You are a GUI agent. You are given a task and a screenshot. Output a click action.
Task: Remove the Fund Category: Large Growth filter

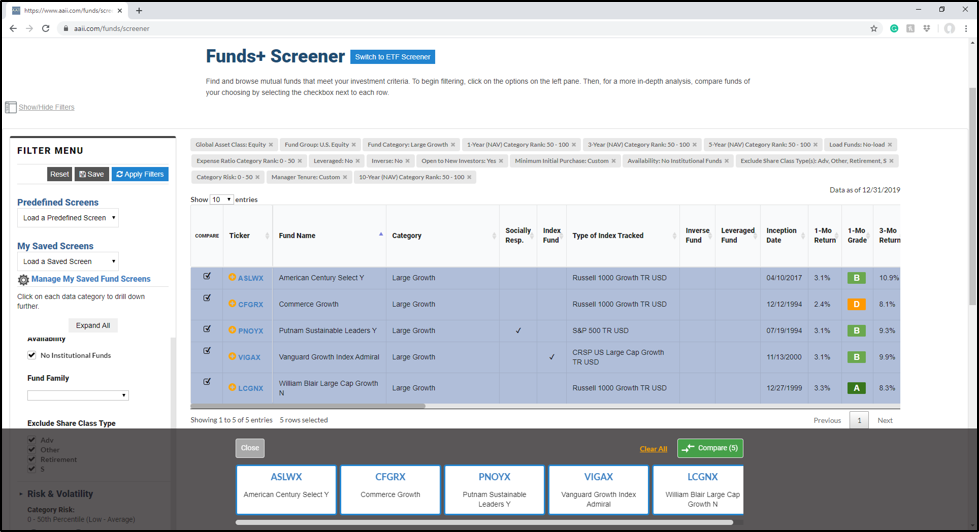(x=453, y=145)
